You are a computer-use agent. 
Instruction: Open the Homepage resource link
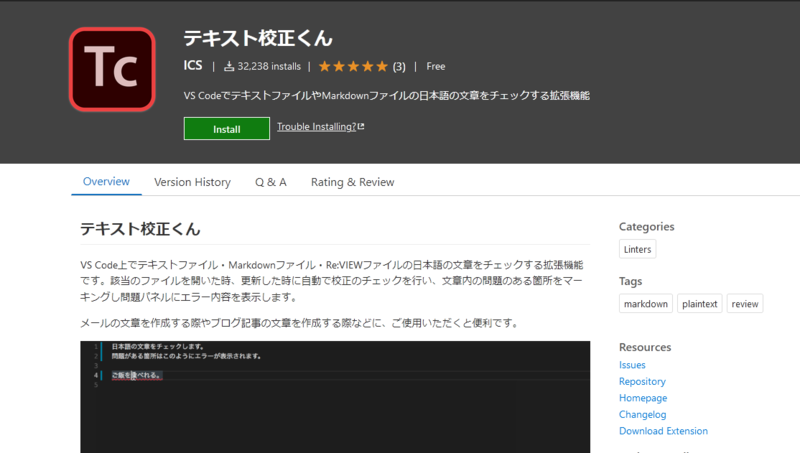643,398
